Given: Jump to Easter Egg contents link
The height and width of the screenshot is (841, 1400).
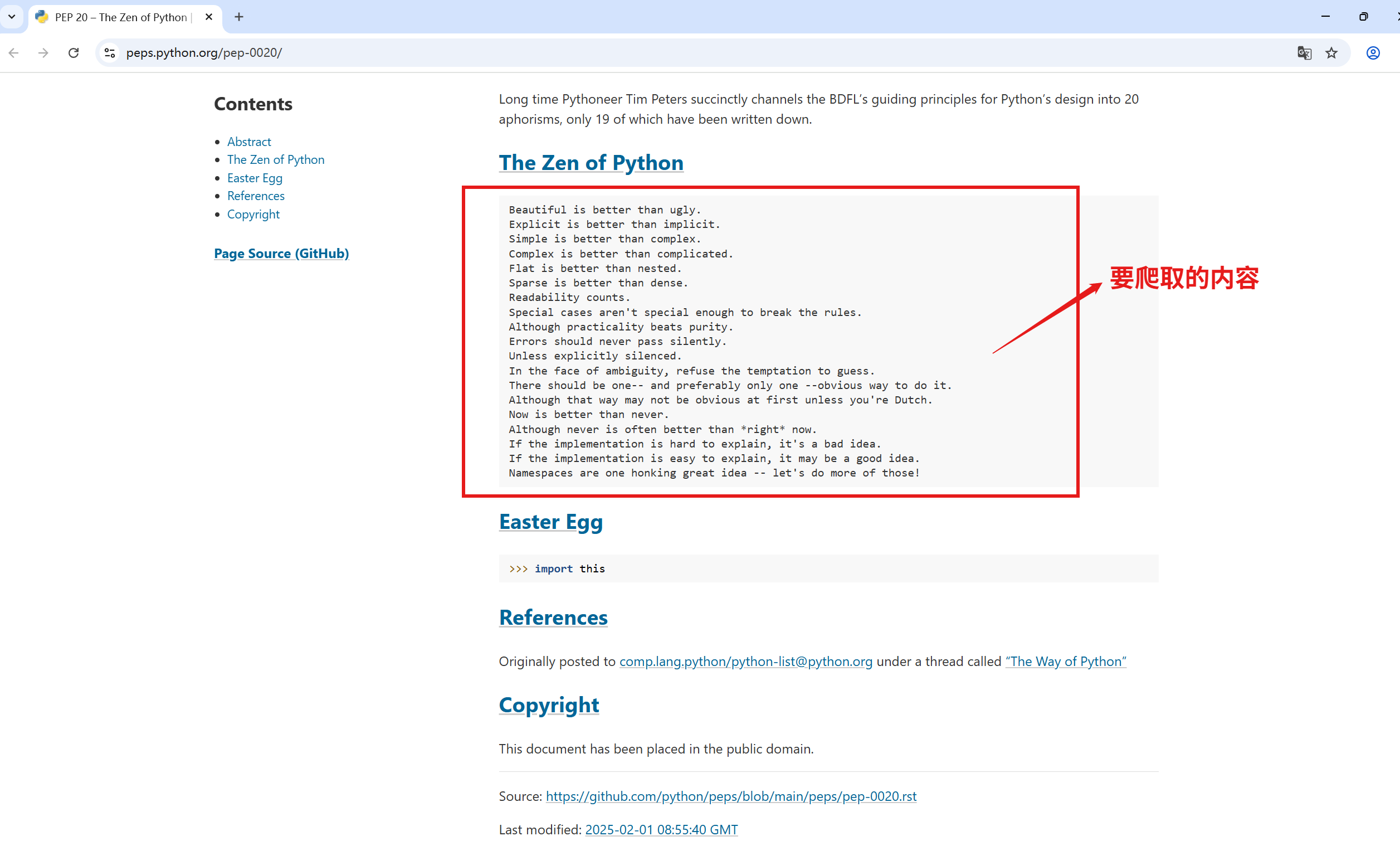Looking at the screenshot, I should [254, 178].
